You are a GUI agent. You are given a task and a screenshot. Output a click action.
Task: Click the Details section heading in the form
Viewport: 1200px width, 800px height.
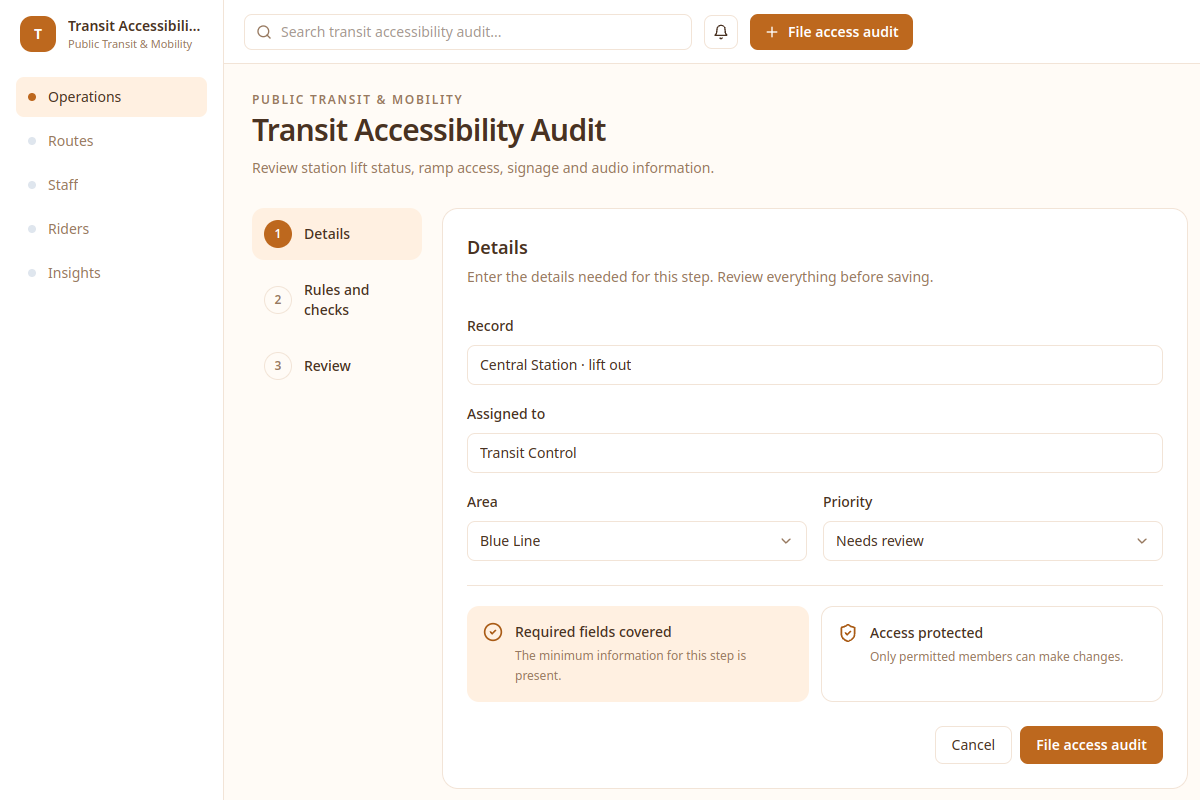[x=497, y=247]
